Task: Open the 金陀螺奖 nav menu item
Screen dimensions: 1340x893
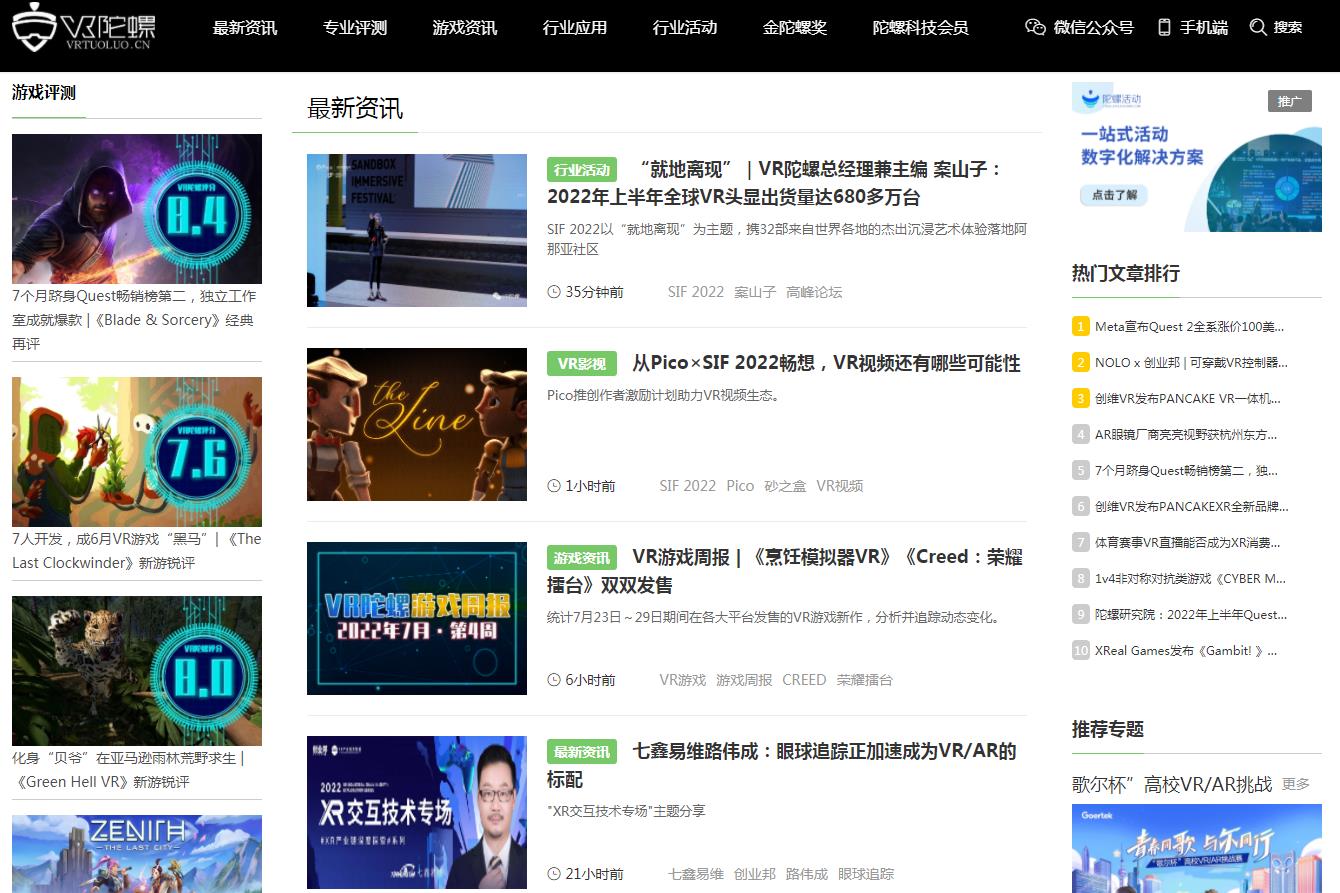Action: (795, 28)
